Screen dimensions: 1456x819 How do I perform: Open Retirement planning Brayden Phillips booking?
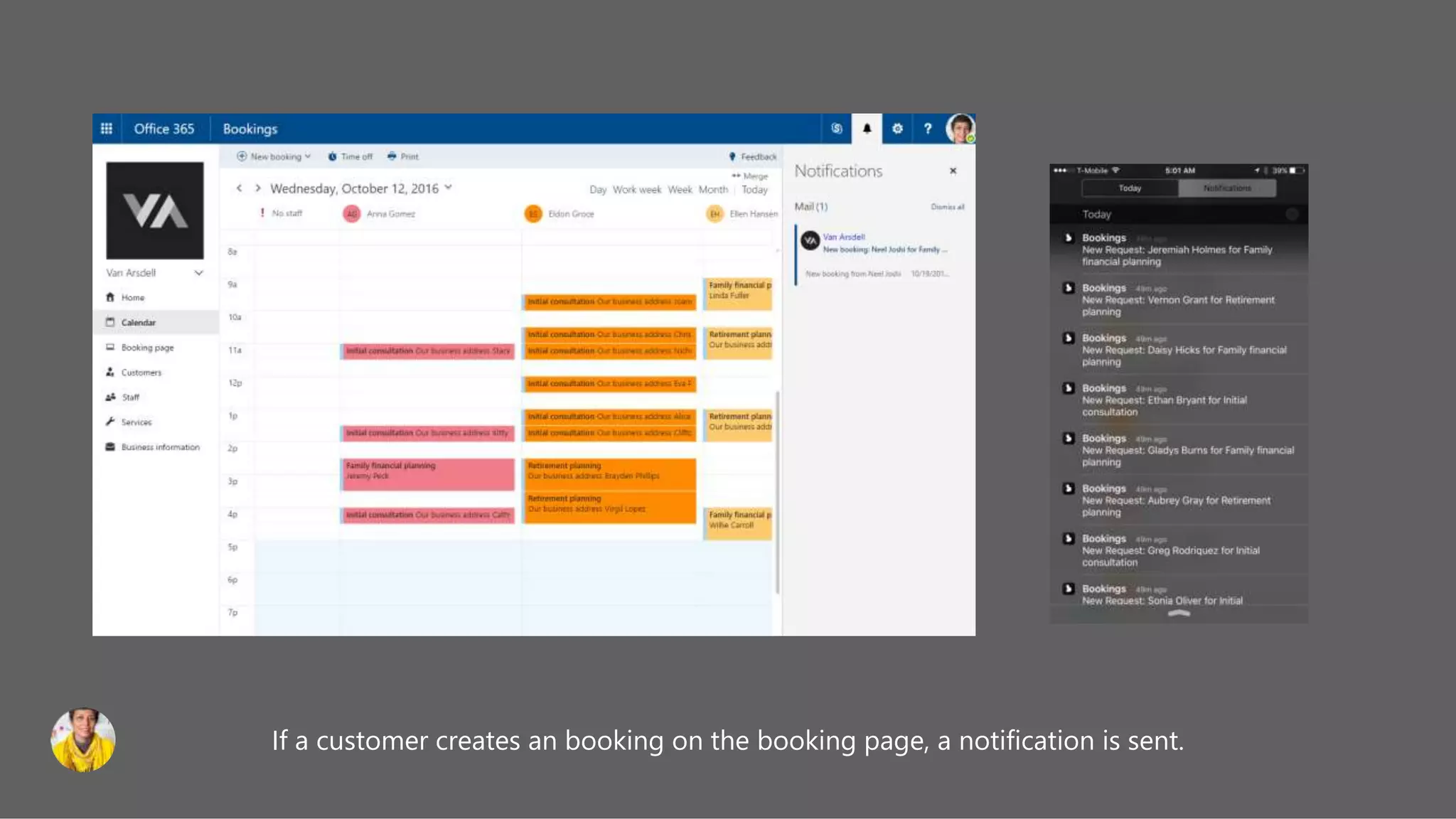pos(609,475)
